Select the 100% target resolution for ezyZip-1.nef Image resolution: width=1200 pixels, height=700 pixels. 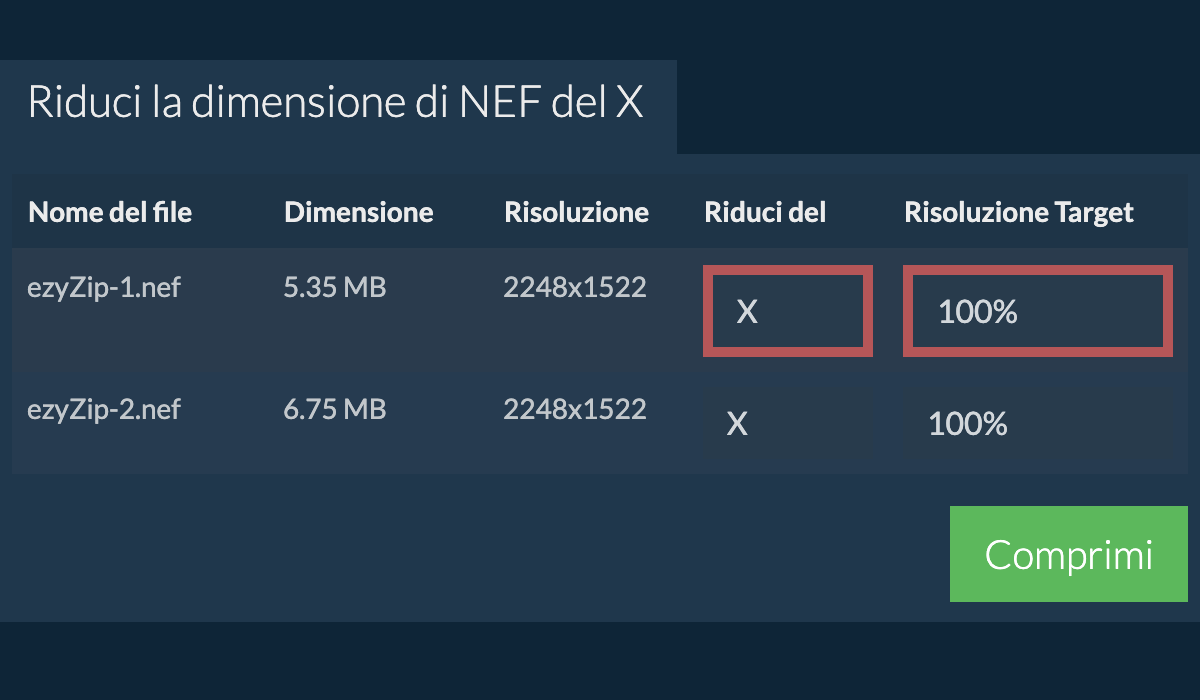click(x=1037, y=311)
